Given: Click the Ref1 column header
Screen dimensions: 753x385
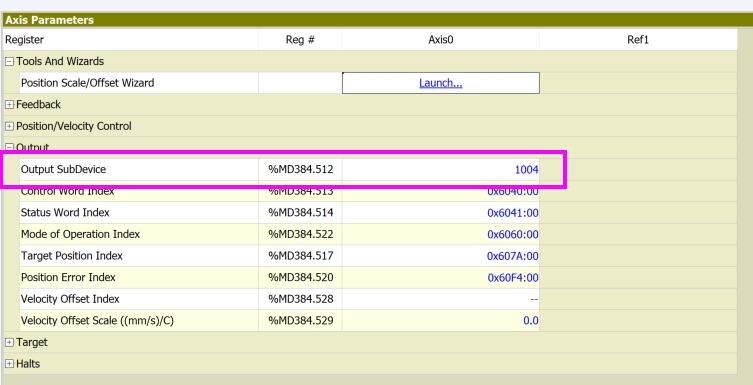Looking at the screenshot, I should tap(638, 40).
